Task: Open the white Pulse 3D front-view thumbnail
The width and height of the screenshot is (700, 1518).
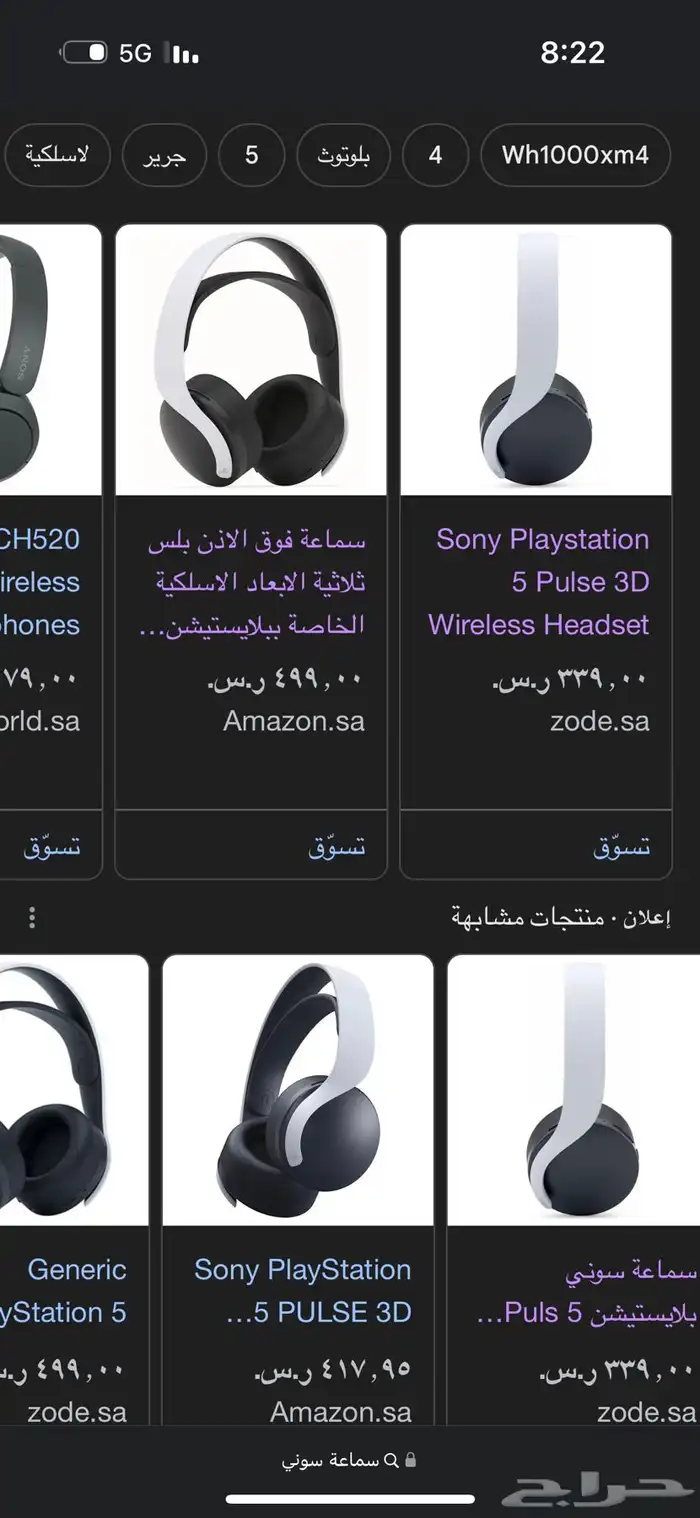Action: point(251,360)
